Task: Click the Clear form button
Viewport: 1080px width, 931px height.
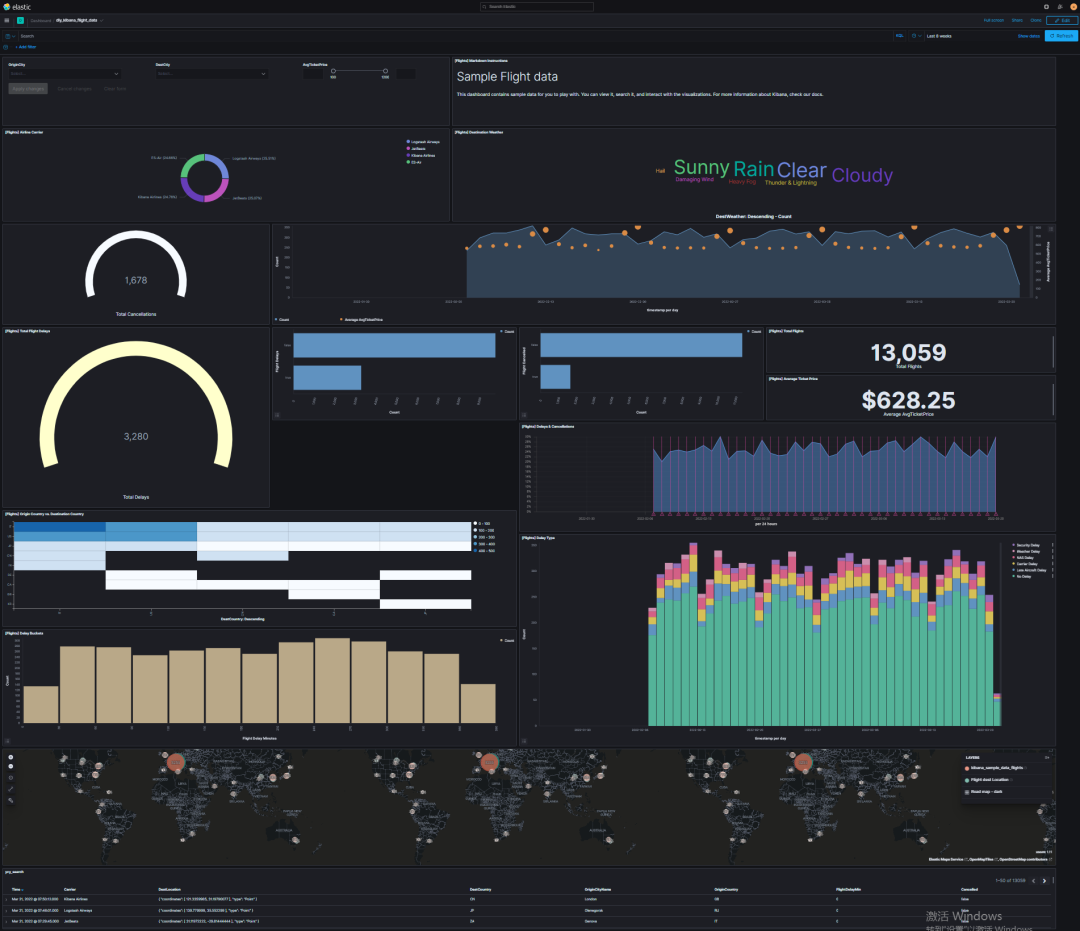Action: pos(115,89)
